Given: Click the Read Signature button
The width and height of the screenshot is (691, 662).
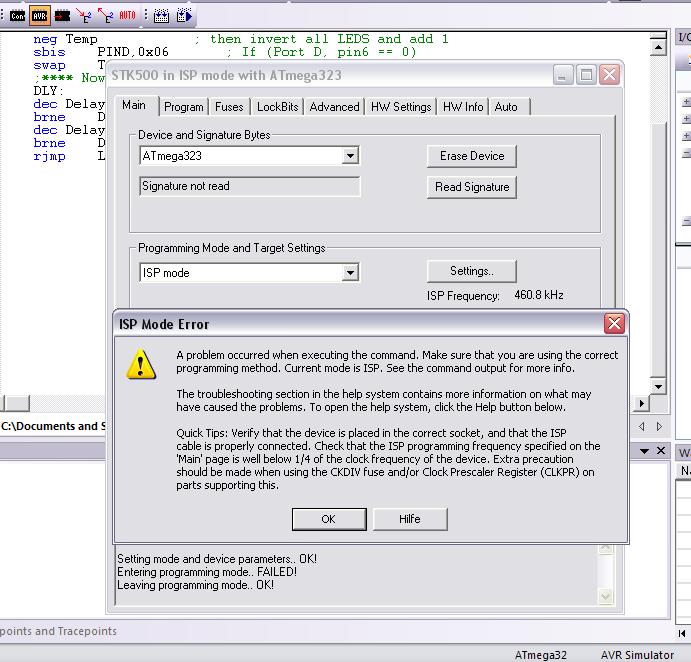Looking at the screenshot, I should pyautogui.click(x=472, y=187).
